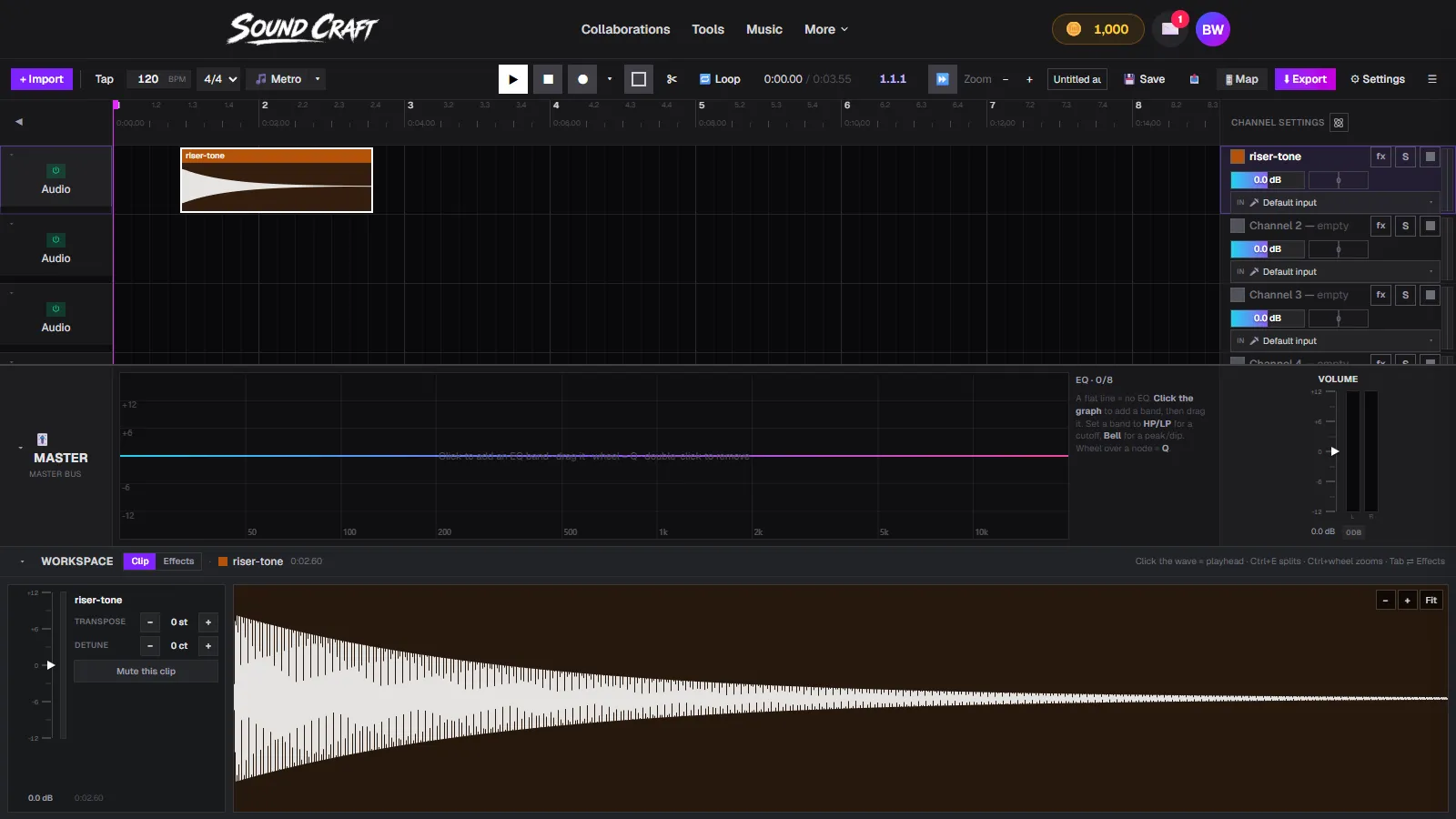The width and height of the screenshot is (1456, 819).
Task: Adjust the riser-tone pan slider
Action: tap(1339, 180)
